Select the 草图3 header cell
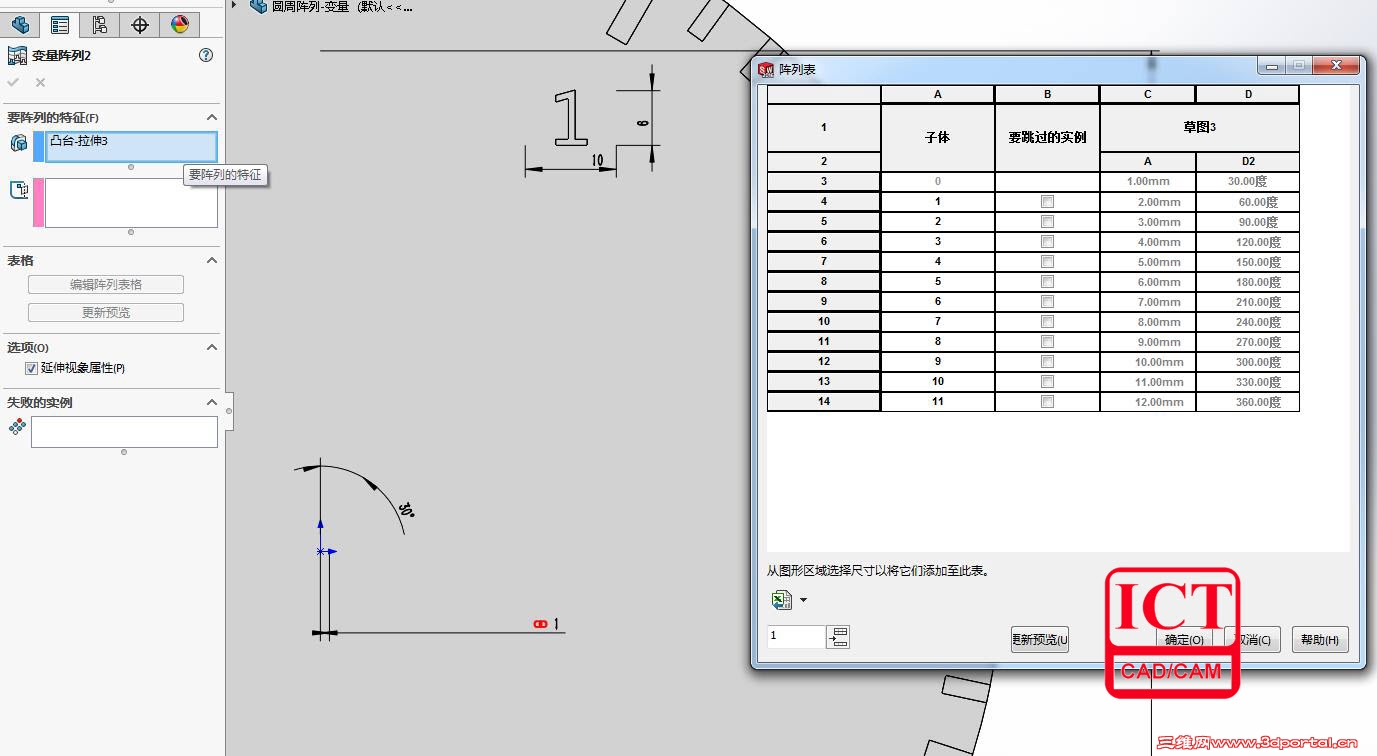The image size is (1377, 756). 1199,128
